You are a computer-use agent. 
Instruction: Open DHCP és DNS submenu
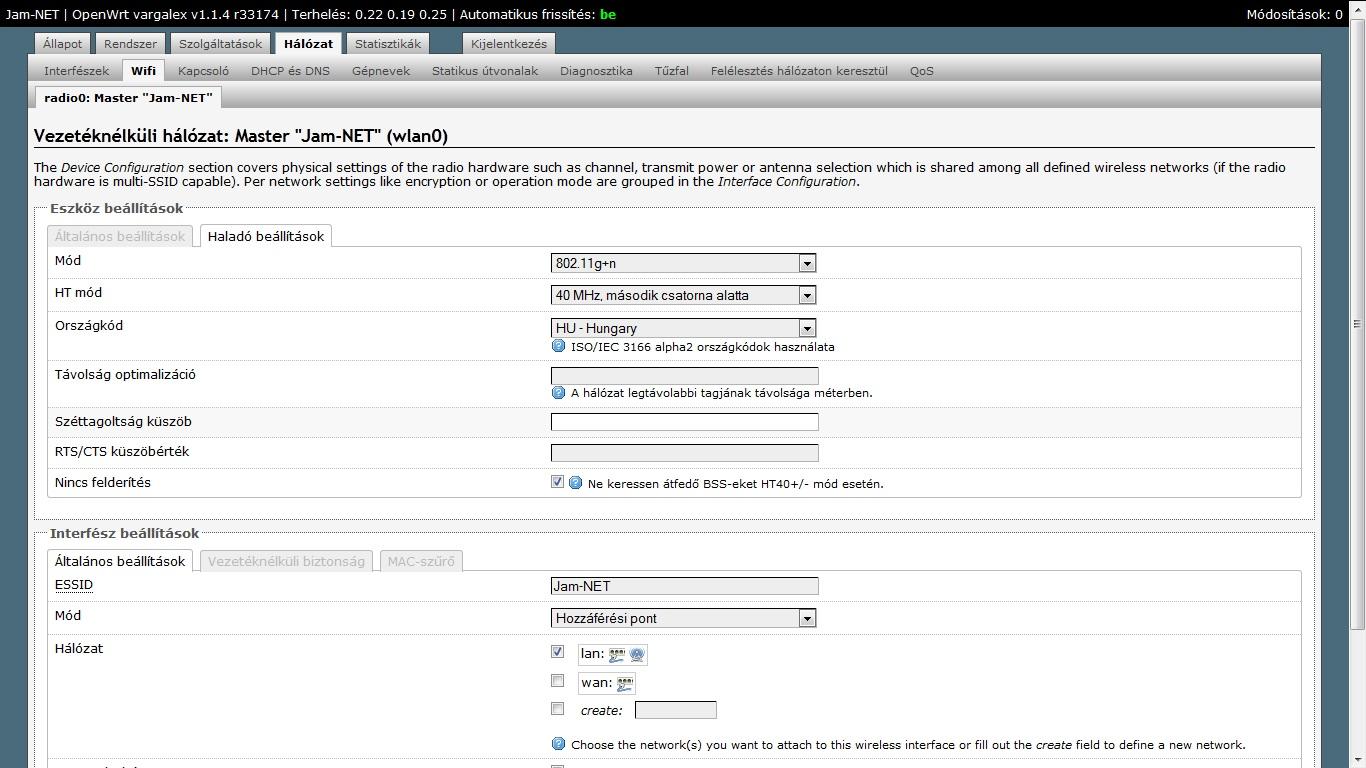coord(290,71)
